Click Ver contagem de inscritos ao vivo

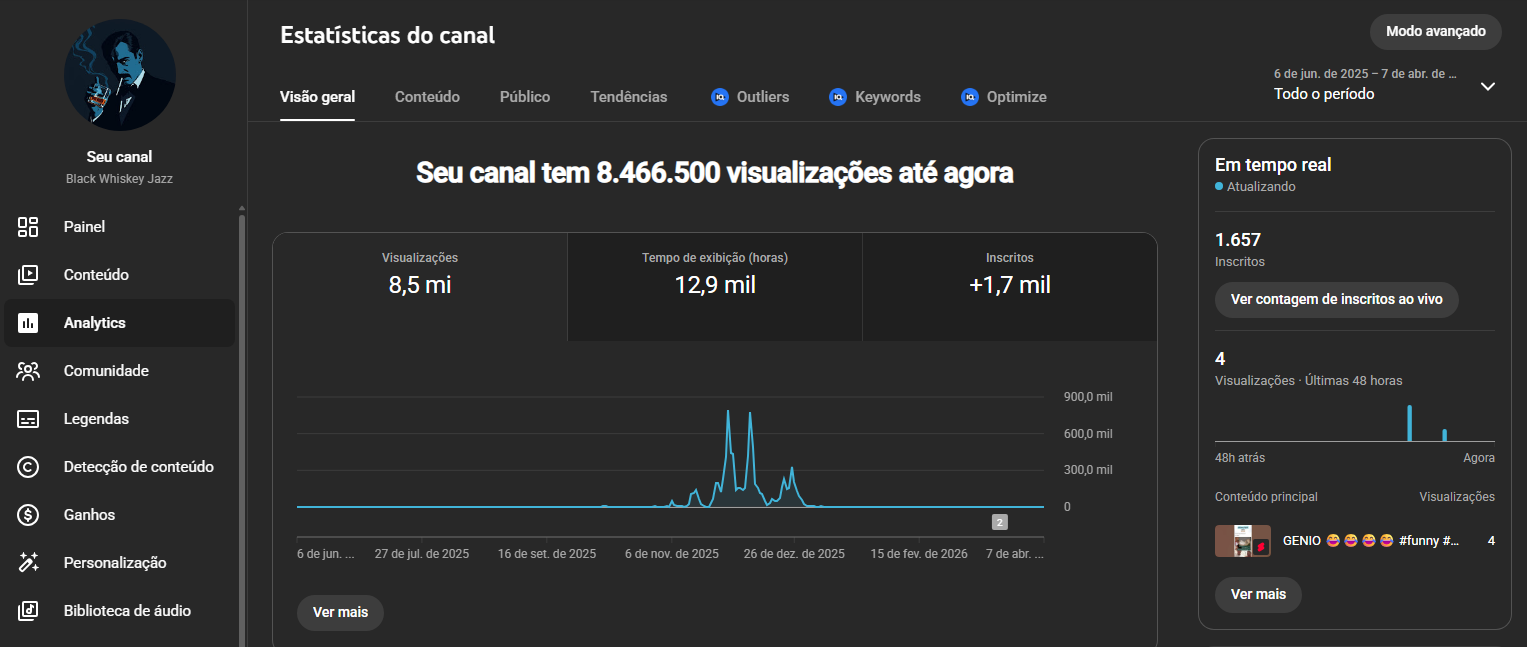(x=1336, y=299)
